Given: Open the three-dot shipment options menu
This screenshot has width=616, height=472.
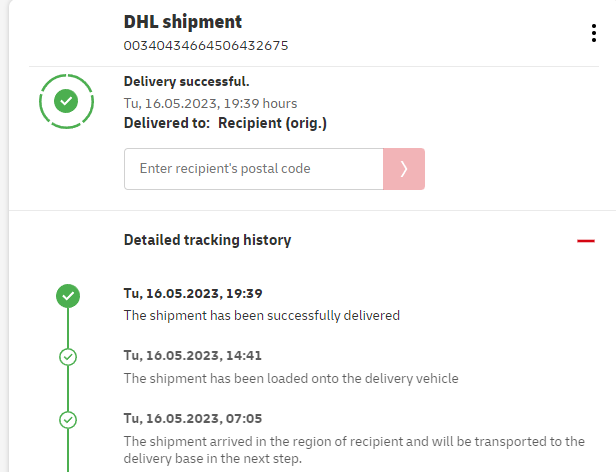Looking at the screenshot, I should [x=594, y=33].
